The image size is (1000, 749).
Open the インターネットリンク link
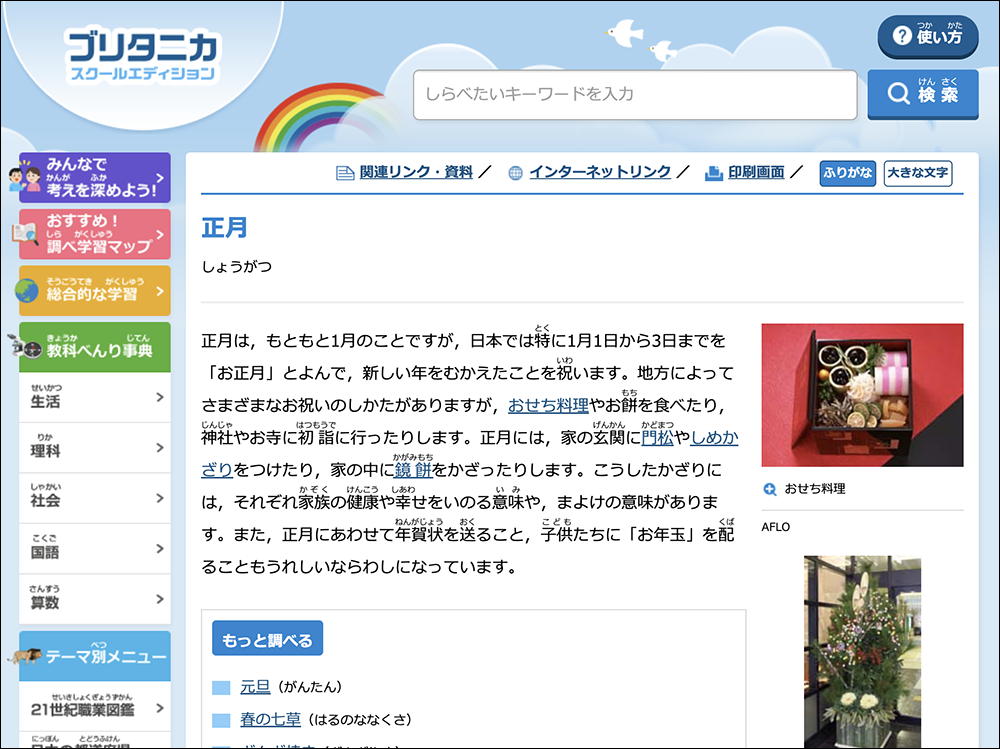[599, 172]
